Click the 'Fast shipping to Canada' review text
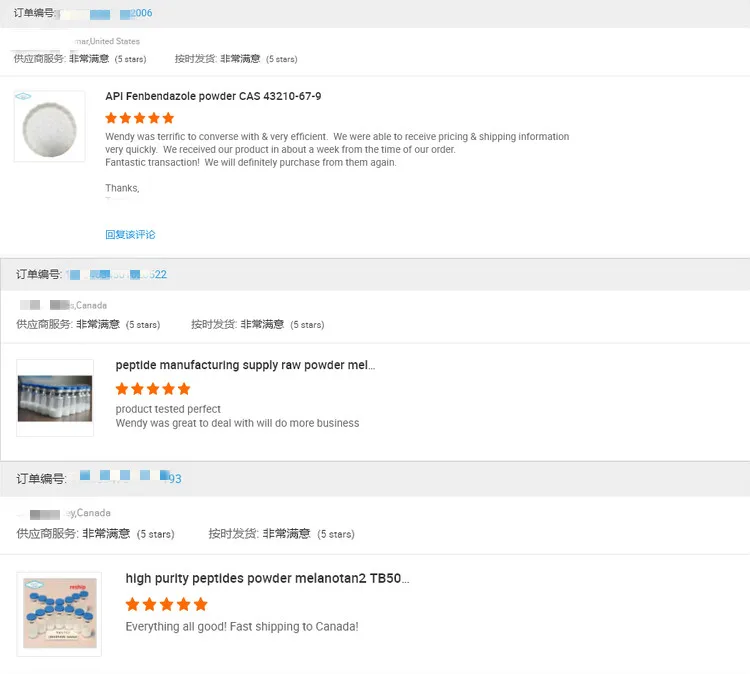 pos(241,627)
